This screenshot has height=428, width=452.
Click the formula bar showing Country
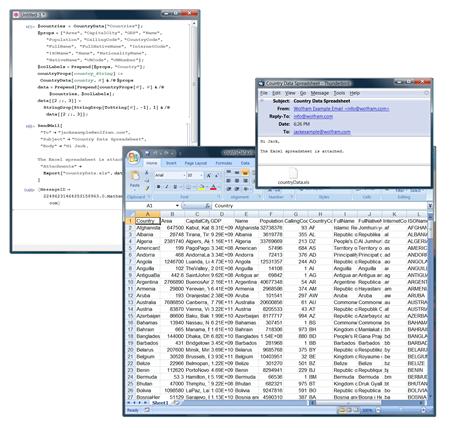click(x=319, y=206)
